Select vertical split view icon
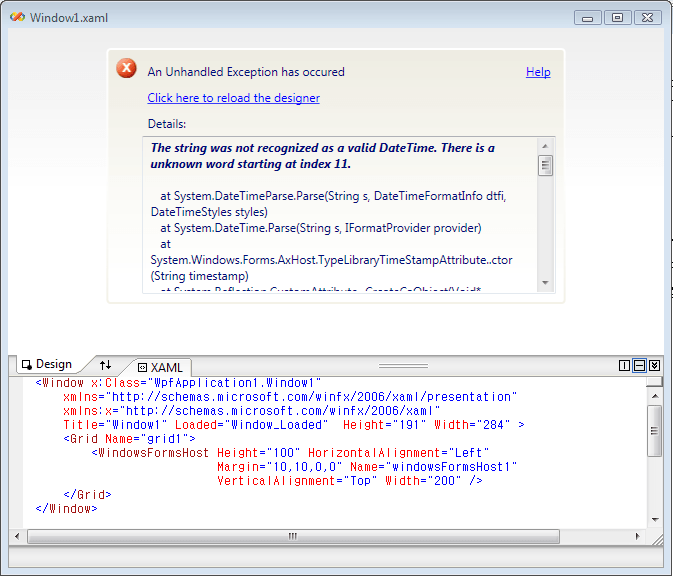Viewport: 673px width, 576px height. click(x=624, y=365)
